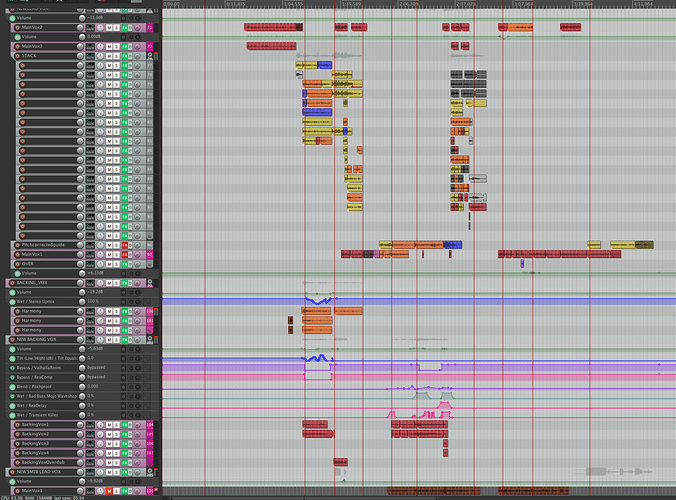Click knob on Wet / Transient Killer envelope
Screen dimensions: 676x500
point(82,415)
